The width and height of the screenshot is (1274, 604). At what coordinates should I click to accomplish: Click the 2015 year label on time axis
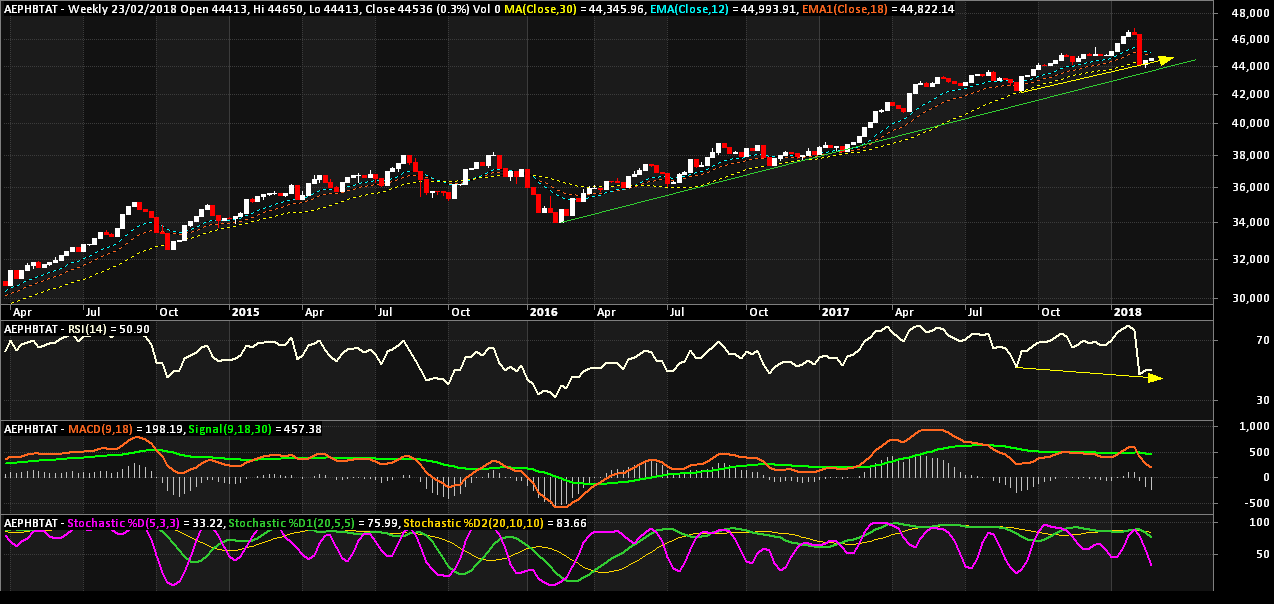click(x=246, y=312)
